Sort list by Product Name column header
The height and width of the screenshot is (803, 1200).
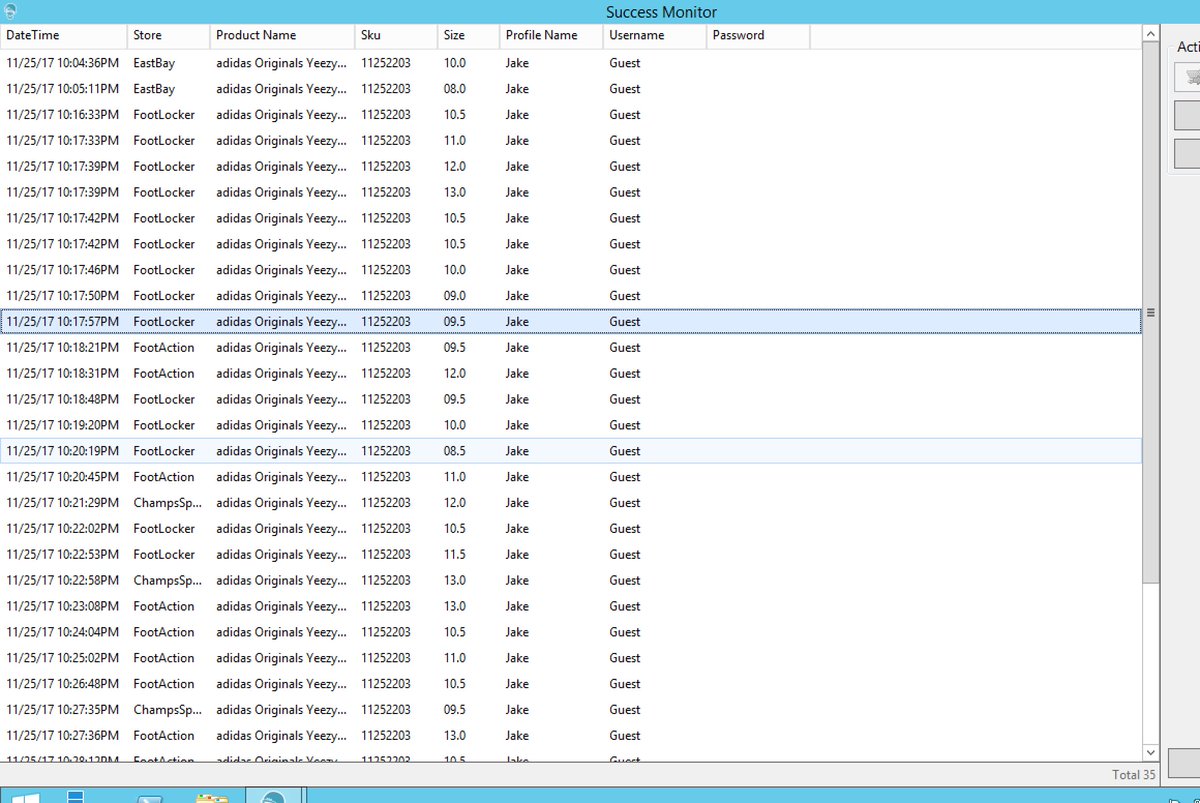tap(283, 35)
